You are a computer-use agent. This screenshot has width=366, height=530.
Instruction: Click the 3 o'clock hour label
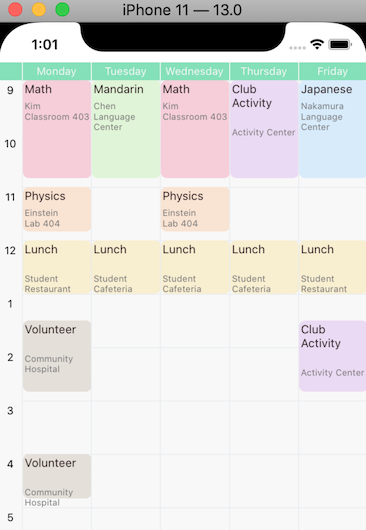pyautogui.click(x=10, y=411)
